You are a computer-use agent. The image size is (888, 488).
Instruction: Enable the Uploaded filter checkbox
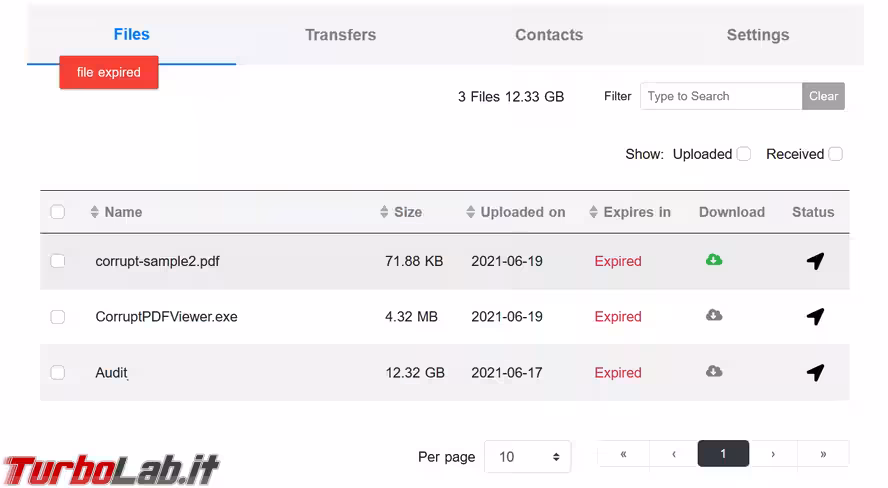tap(743, 154)
